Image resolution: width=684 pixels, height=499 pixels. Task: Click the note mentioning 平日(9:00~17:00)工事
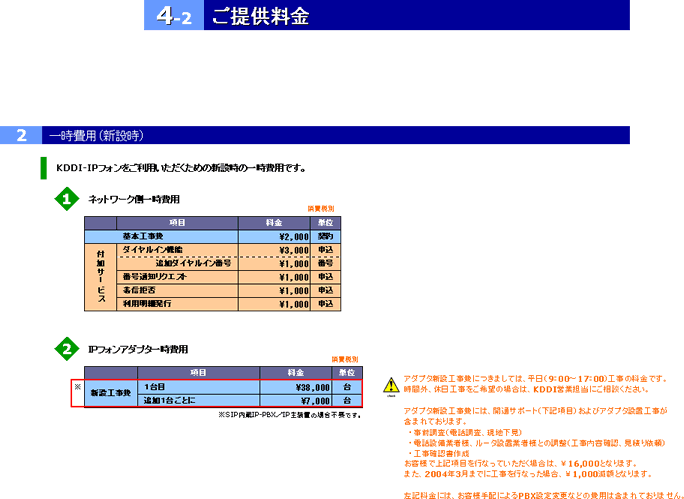(x=535, y=378)
